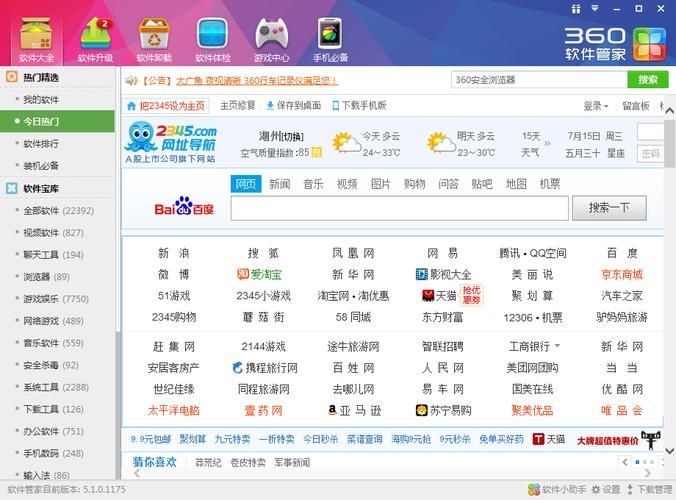Select the 视频 search tab

[347, 184]
